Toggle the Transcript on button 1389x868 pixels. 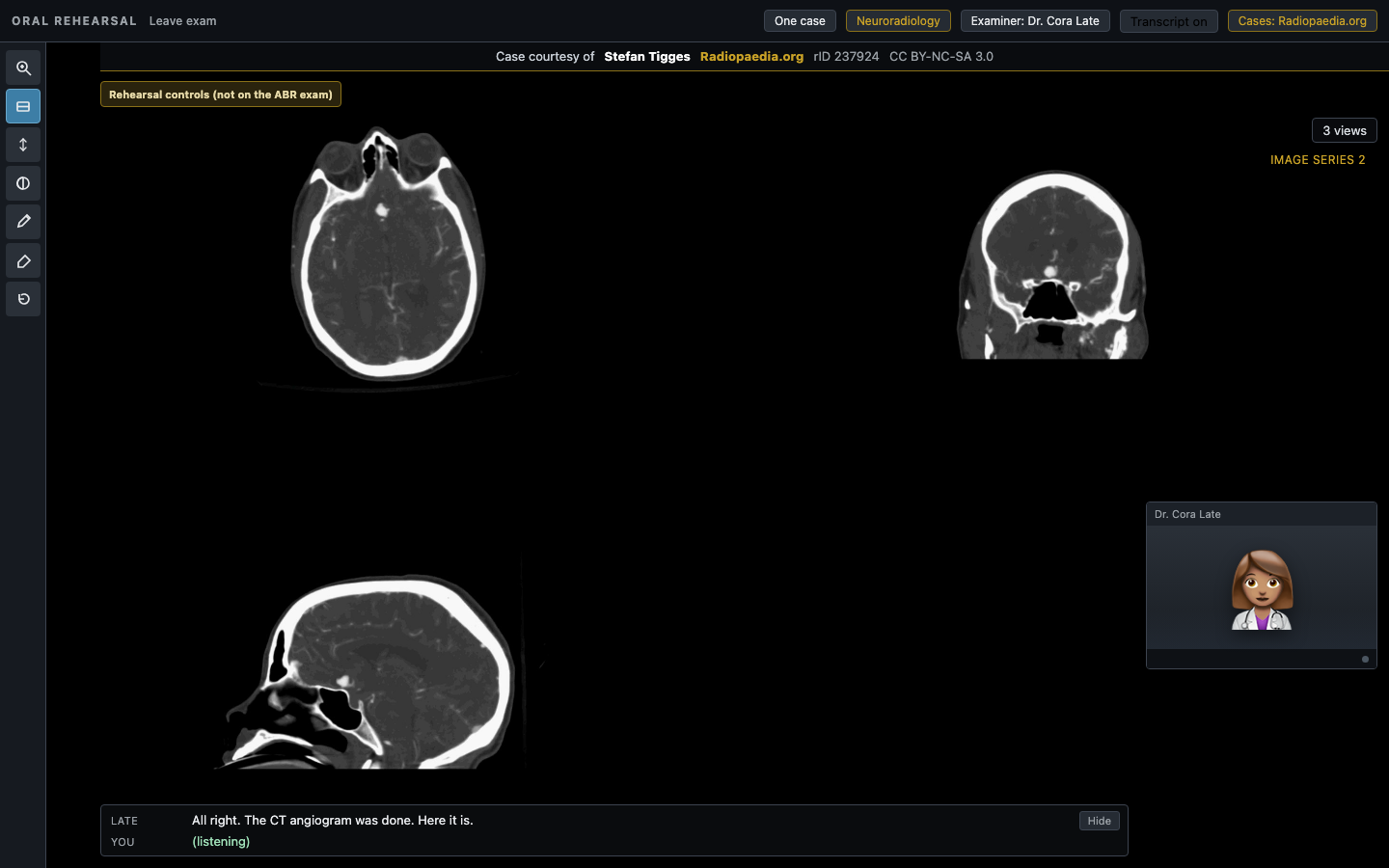(1168, 21)
